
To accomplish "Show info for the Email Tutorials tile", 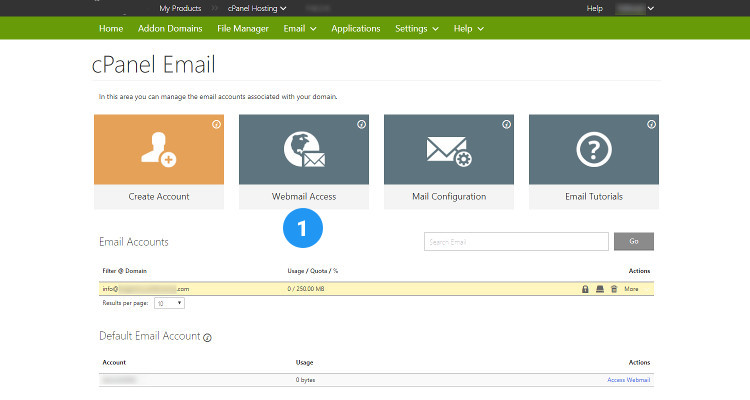I will pos(651,124).
